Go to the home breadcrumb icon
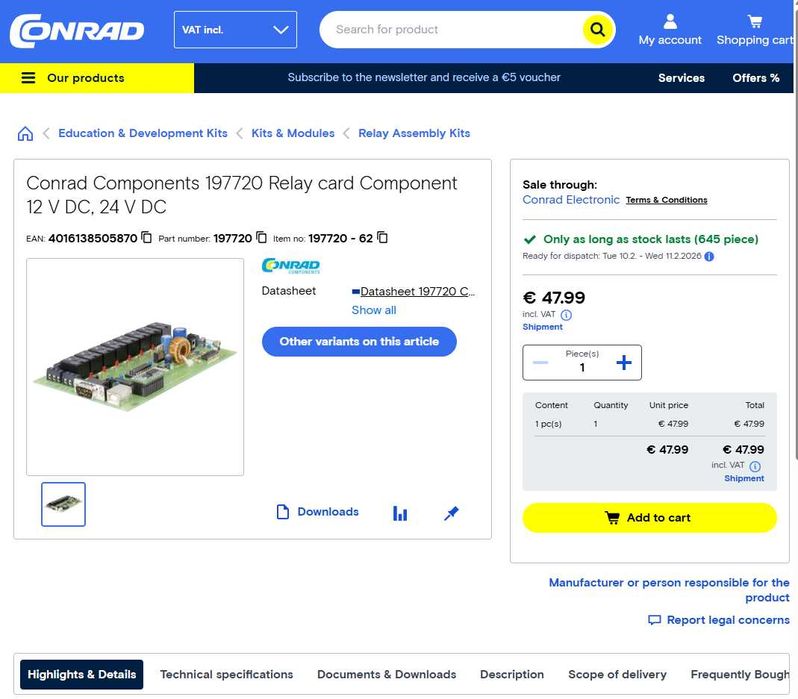This screenshot has width=798, height=699. [25, 133]
